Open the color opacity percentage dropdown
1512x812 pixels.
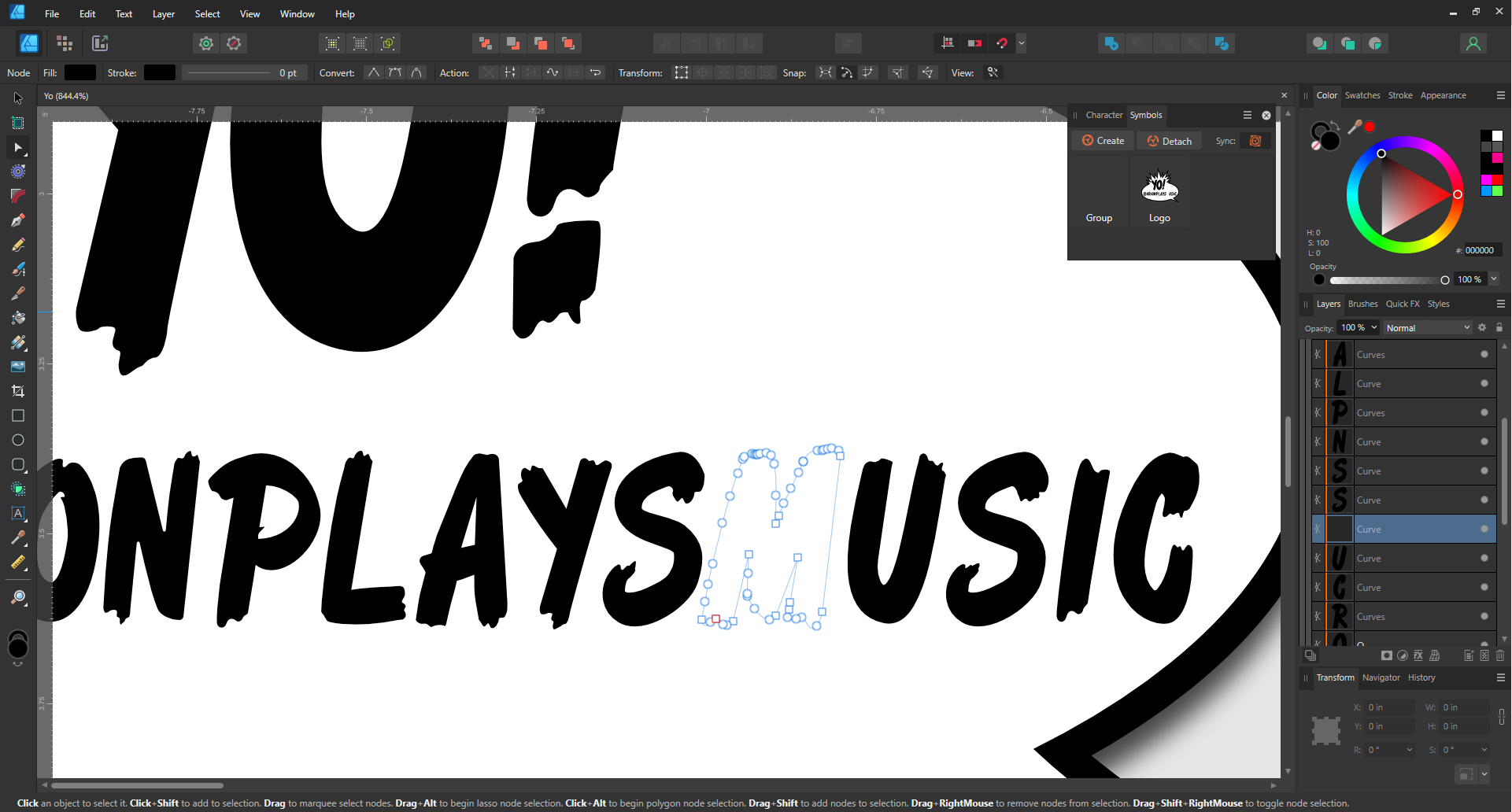(1493, 279)
